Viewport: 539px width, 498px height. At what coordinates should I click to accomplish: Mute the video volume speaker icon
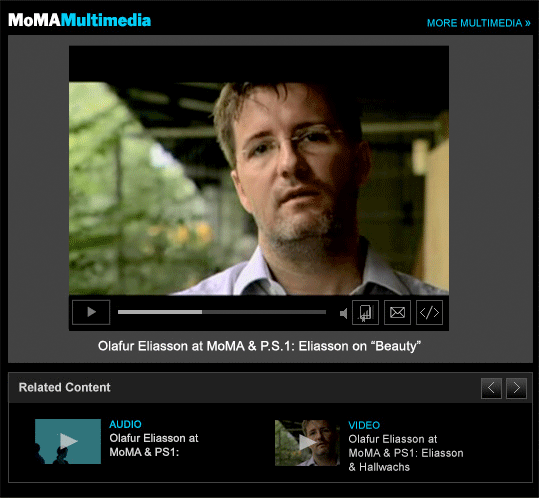[343, 313]
